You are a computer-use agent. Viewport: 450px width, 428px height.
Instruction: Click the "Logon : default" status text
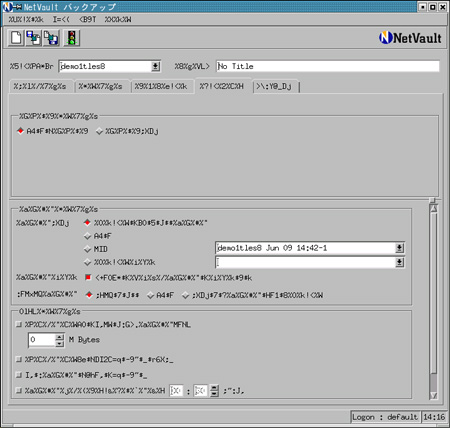point(385,417)
